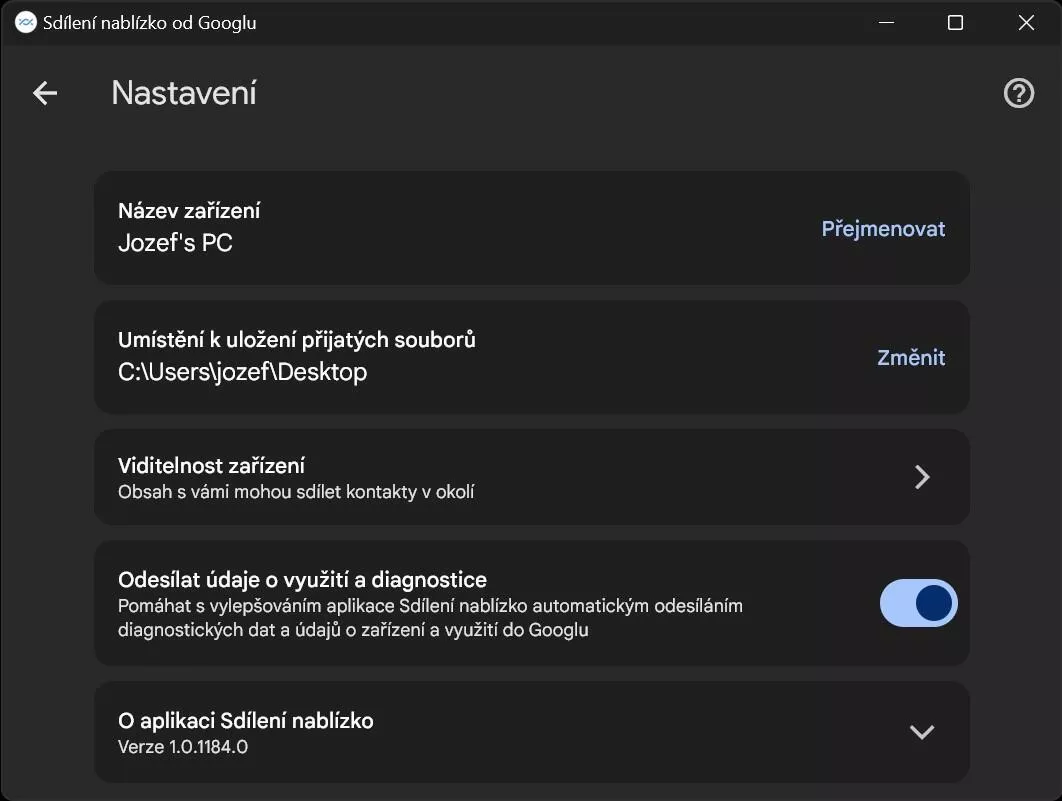The height and width of the screenshot is (801, 1062).
Task: Go back using the left arrow icon
Action: (x=45, y=93)
